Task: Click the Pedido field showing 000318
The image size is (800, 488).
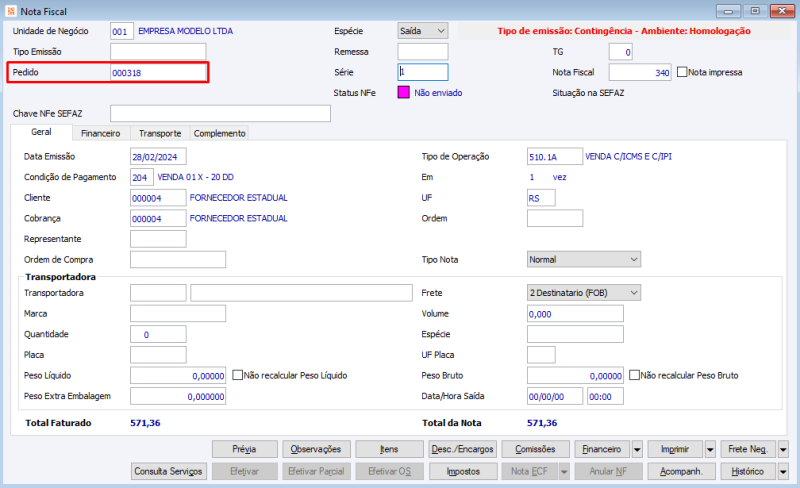Action: pos(158,72)
